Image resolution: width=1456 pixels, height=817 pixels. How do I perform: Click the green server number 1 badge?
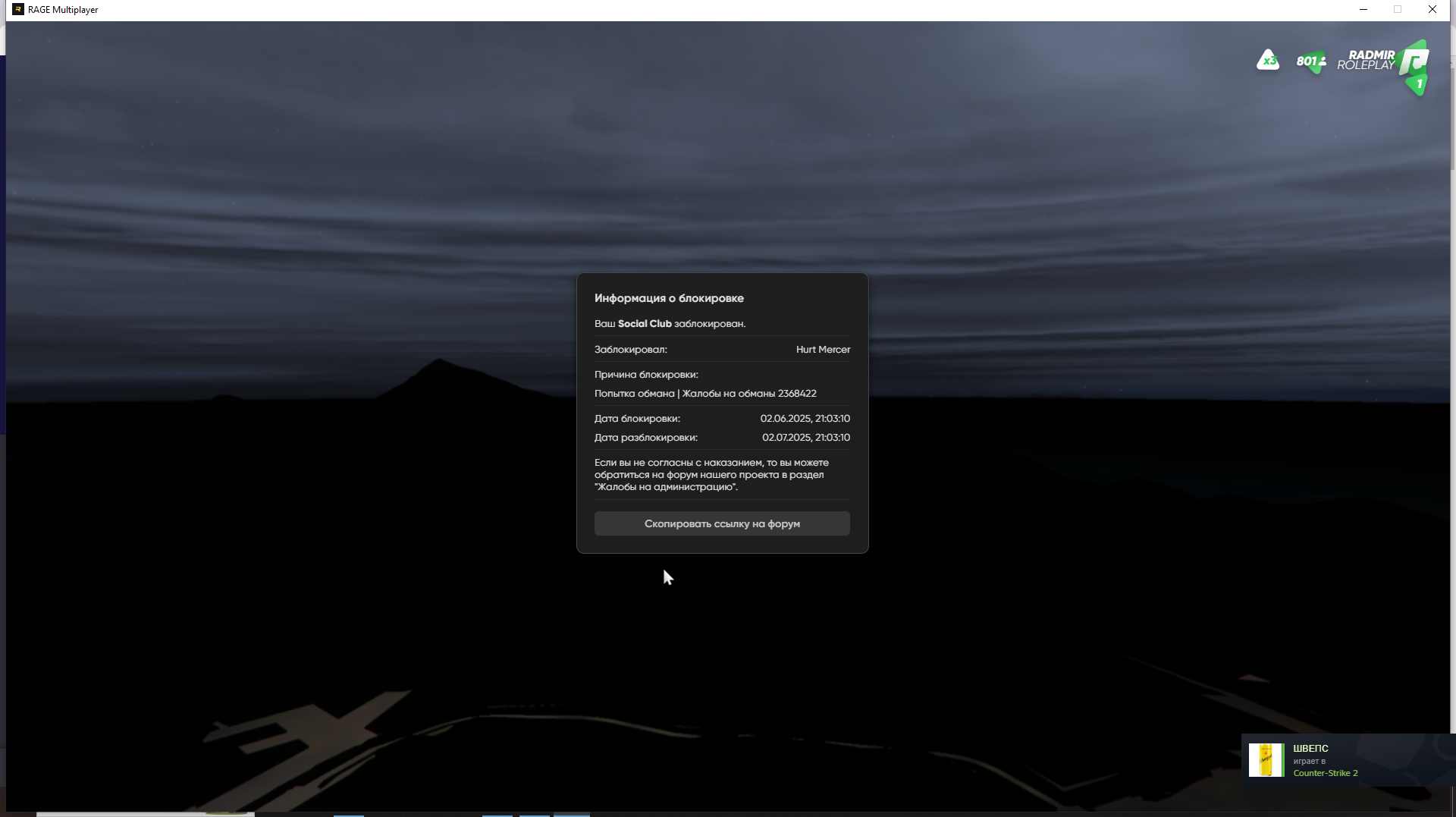pyautogui.click(x=1419, y=85)
